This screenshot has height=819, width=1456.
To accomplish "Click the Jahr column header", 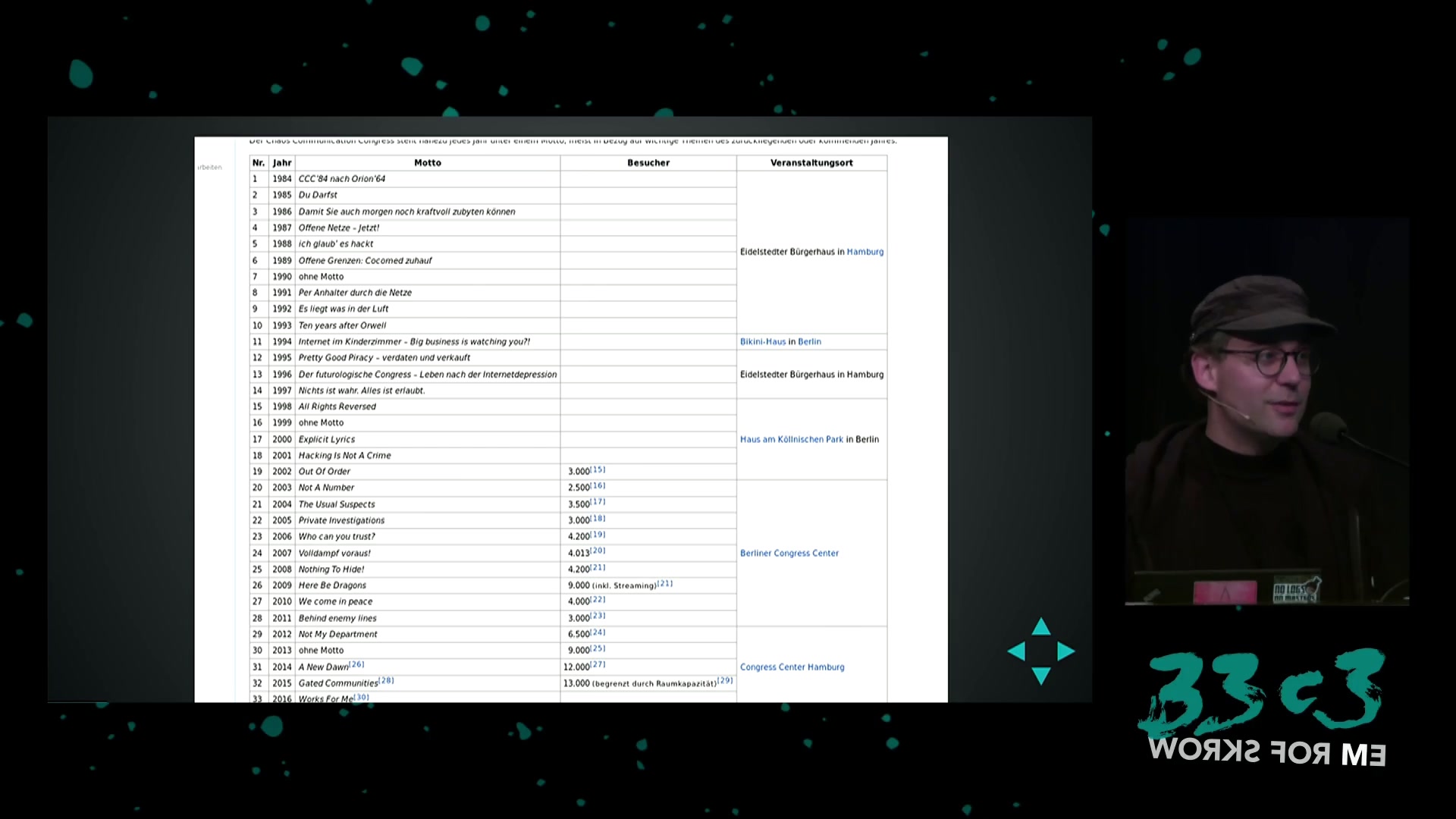I will tap(282, 162).
